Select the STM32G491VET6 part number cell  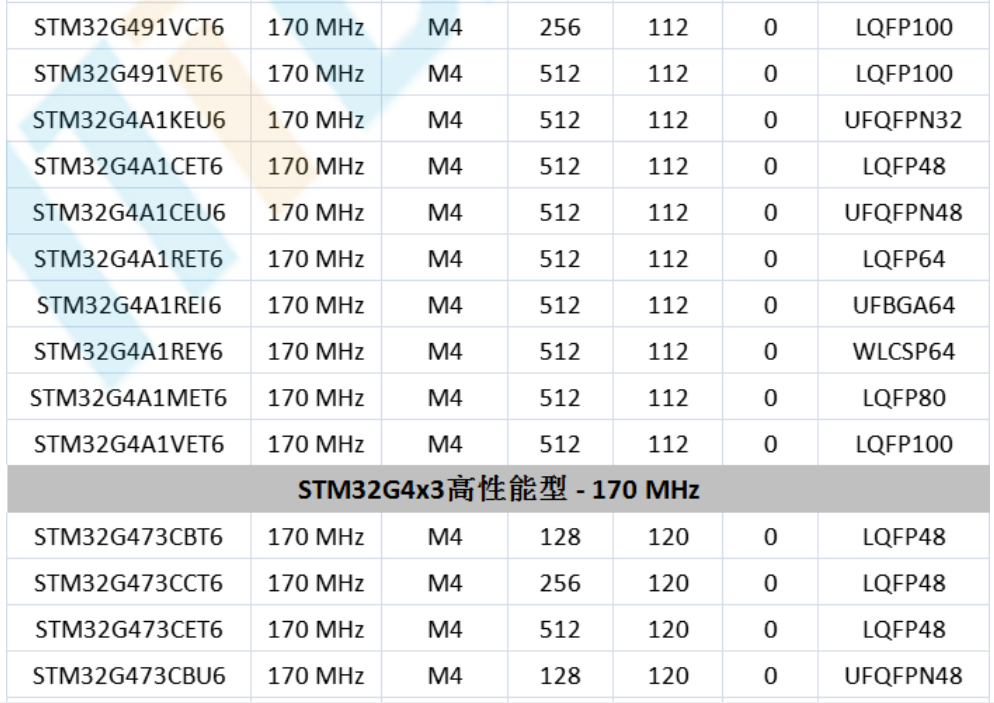pos(128,74)
